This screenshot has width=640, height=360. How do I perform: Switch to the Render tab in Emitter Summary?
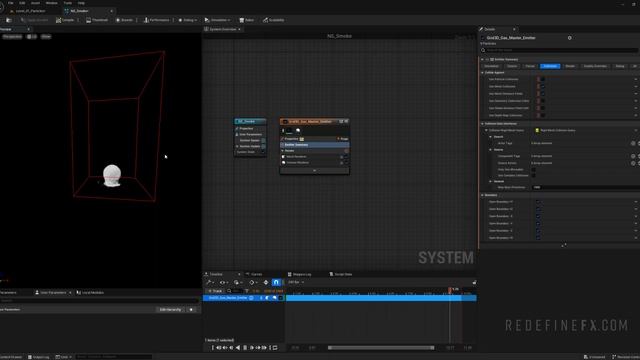click(570, 66)
